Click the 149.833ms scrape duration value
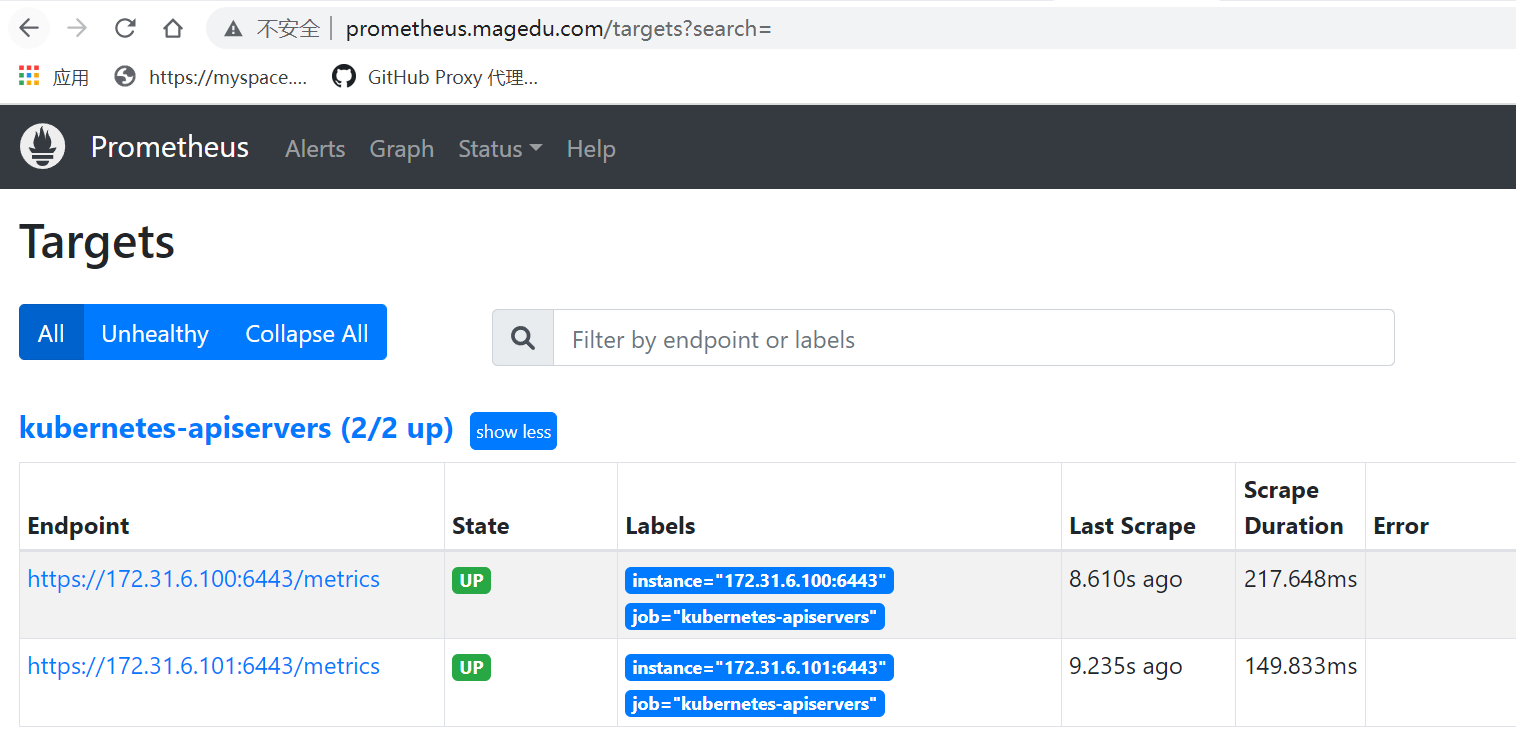Viewport: 1516px width, 745px height. click(x=1301, y=667)
